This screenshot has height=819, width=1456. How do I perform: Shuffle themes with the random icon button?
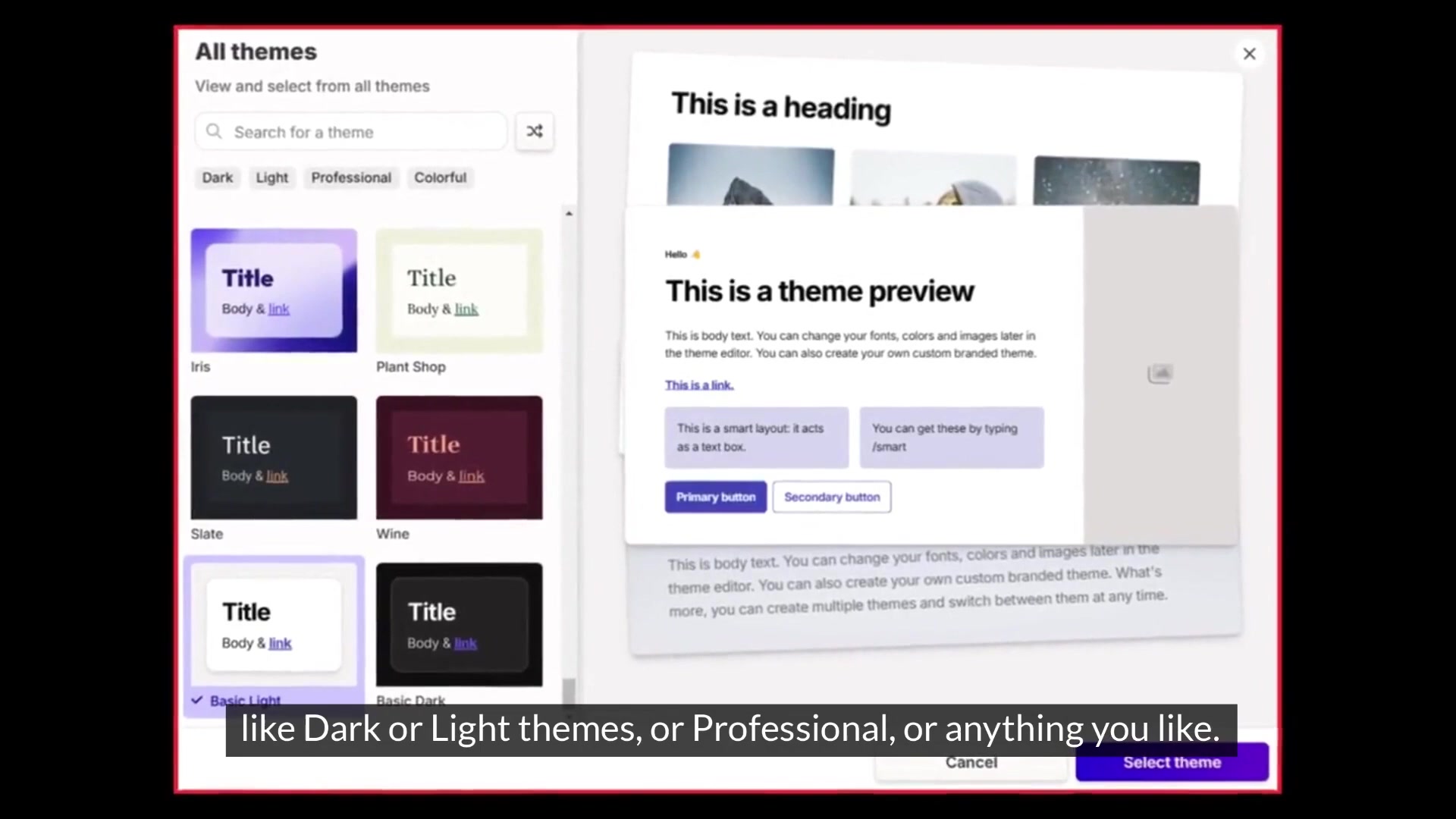(x=535, y=131)
